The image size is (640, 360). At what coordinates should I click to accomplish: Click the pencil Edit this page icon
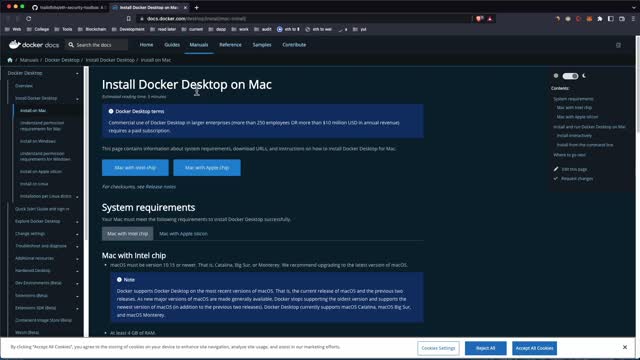tap(556, 169)
